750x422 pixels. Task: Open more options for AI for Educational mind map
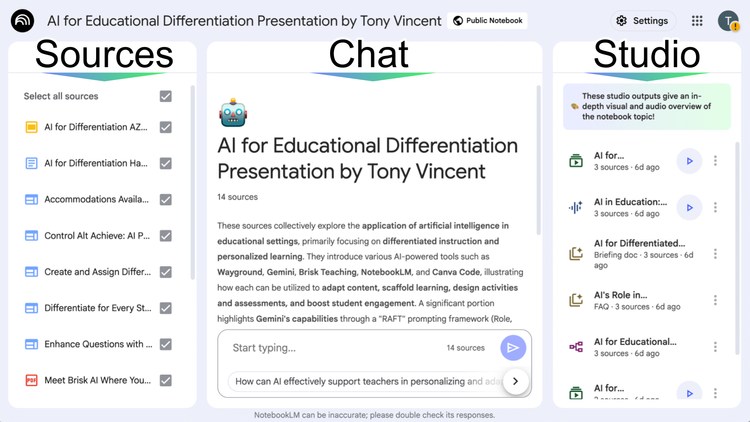(715, 347)
